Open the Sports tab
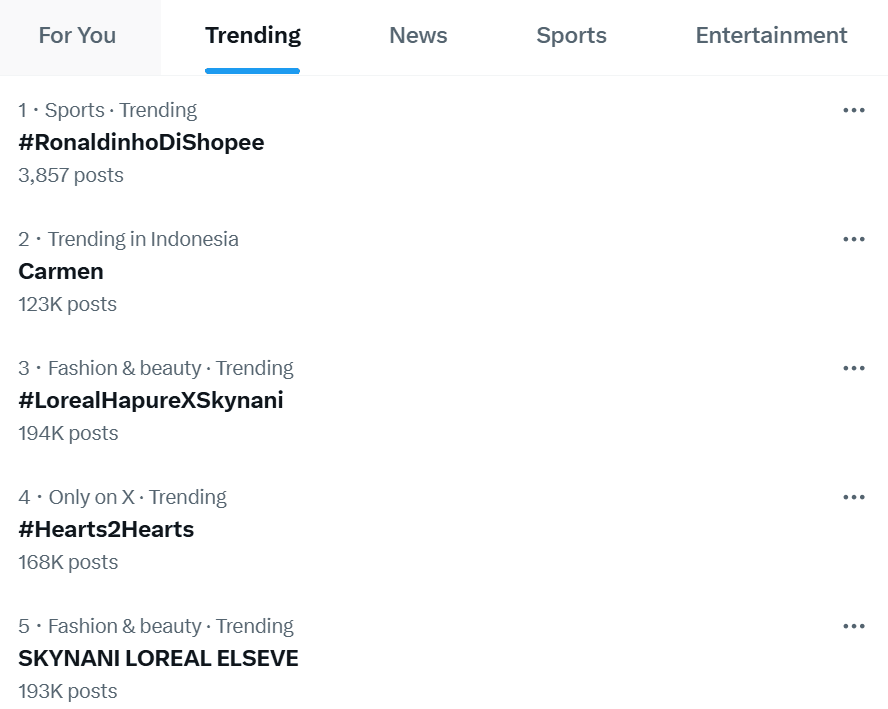The width and height of the screenshot is (888, 709). coord(571,36)
